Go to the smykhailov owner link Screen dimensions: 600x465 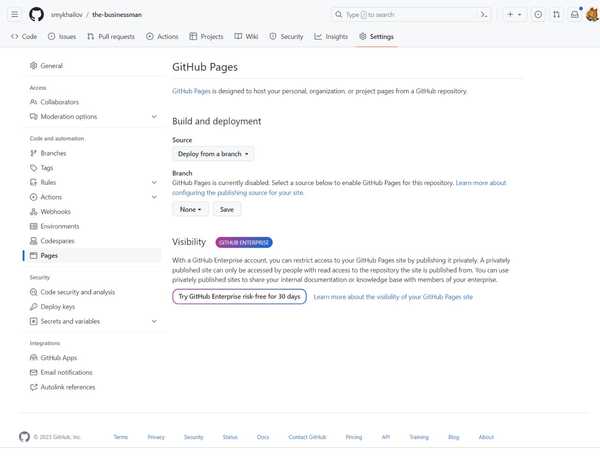point(67,15)
